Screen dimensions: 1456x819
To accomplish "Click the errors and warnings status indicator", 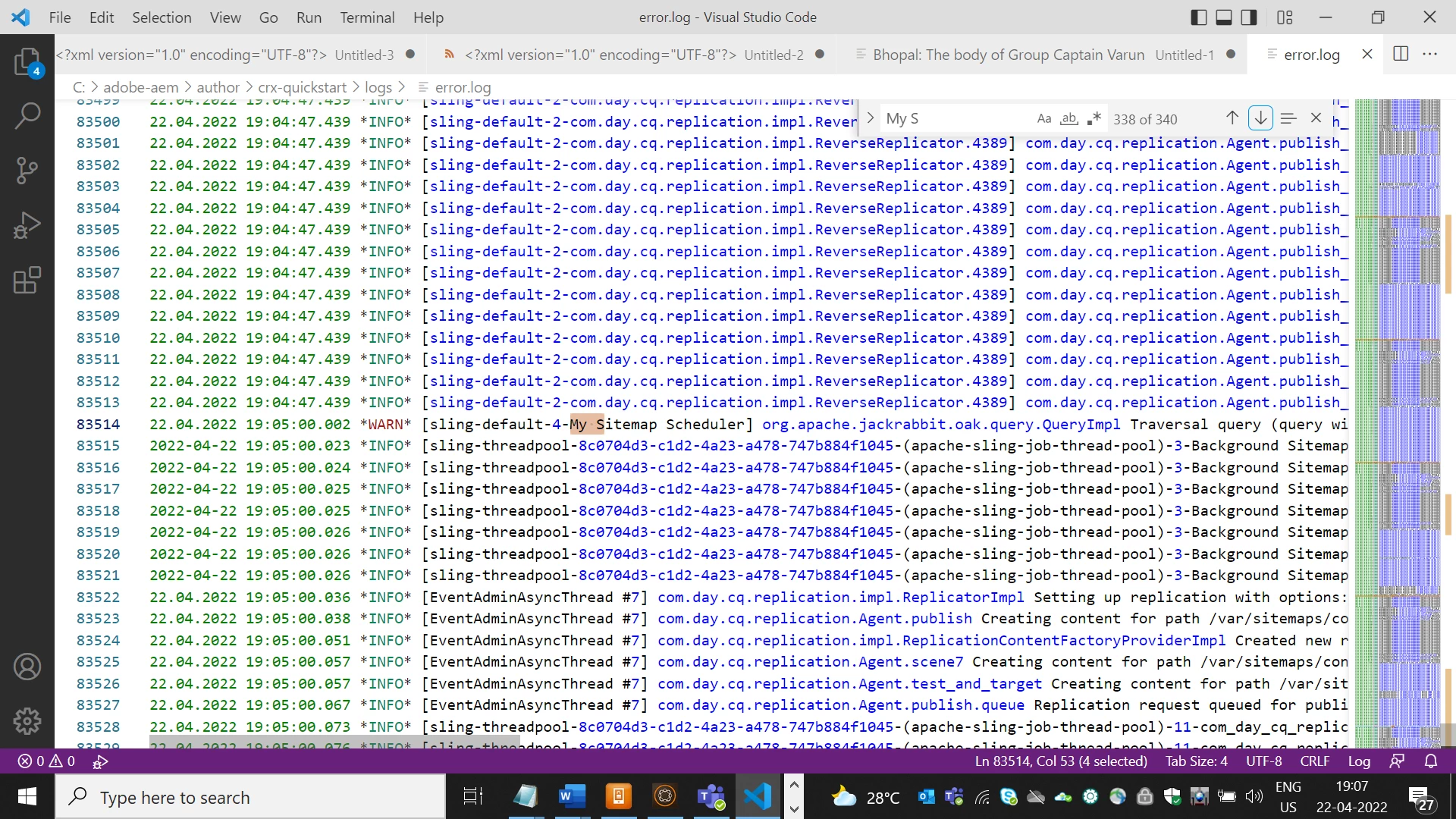I will (x=46, y=761).
